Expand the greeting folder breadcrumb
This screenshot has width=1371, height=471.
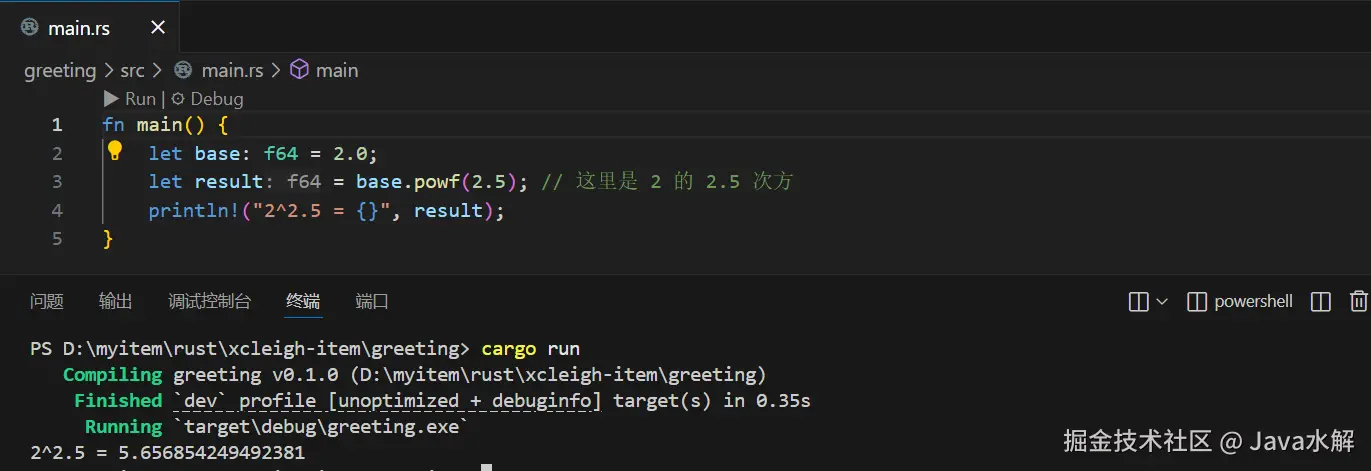click(x=60, y=70)
